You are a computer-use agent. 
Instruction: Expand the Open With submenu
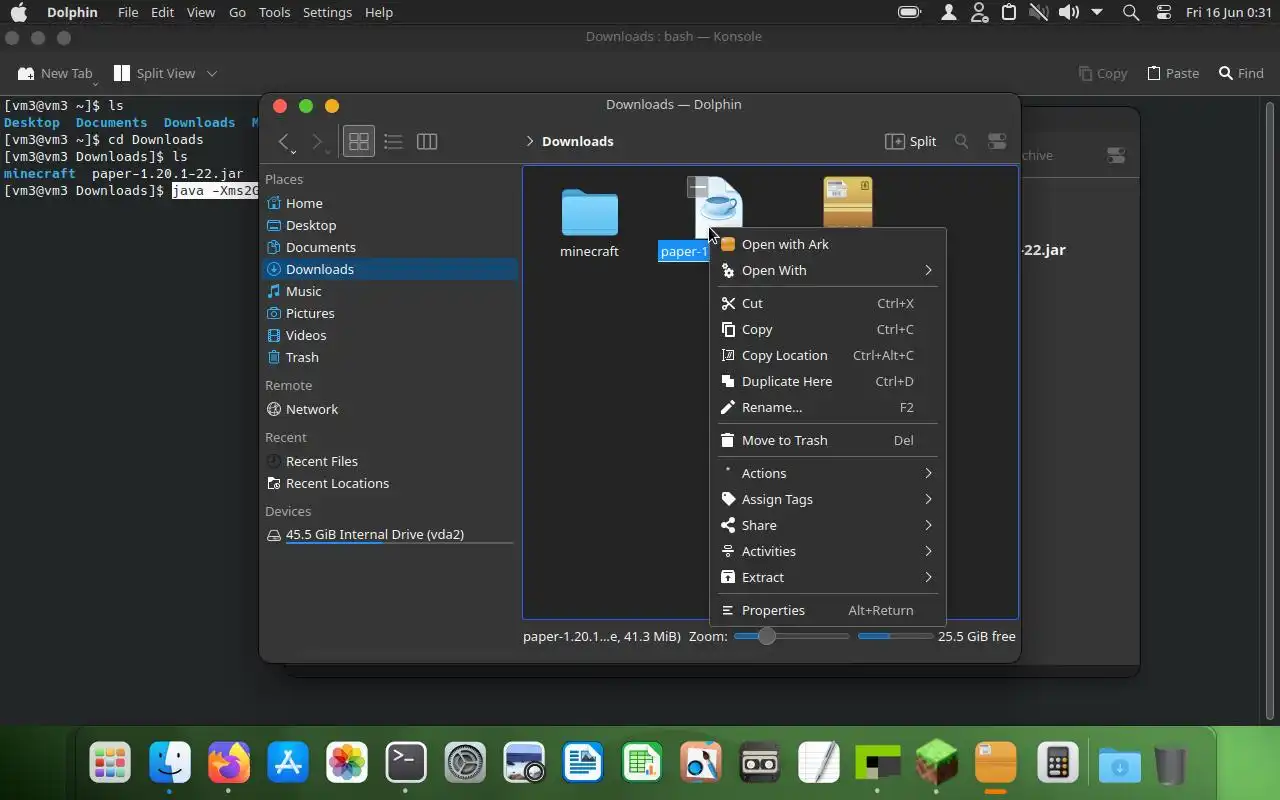pos(828,270)
